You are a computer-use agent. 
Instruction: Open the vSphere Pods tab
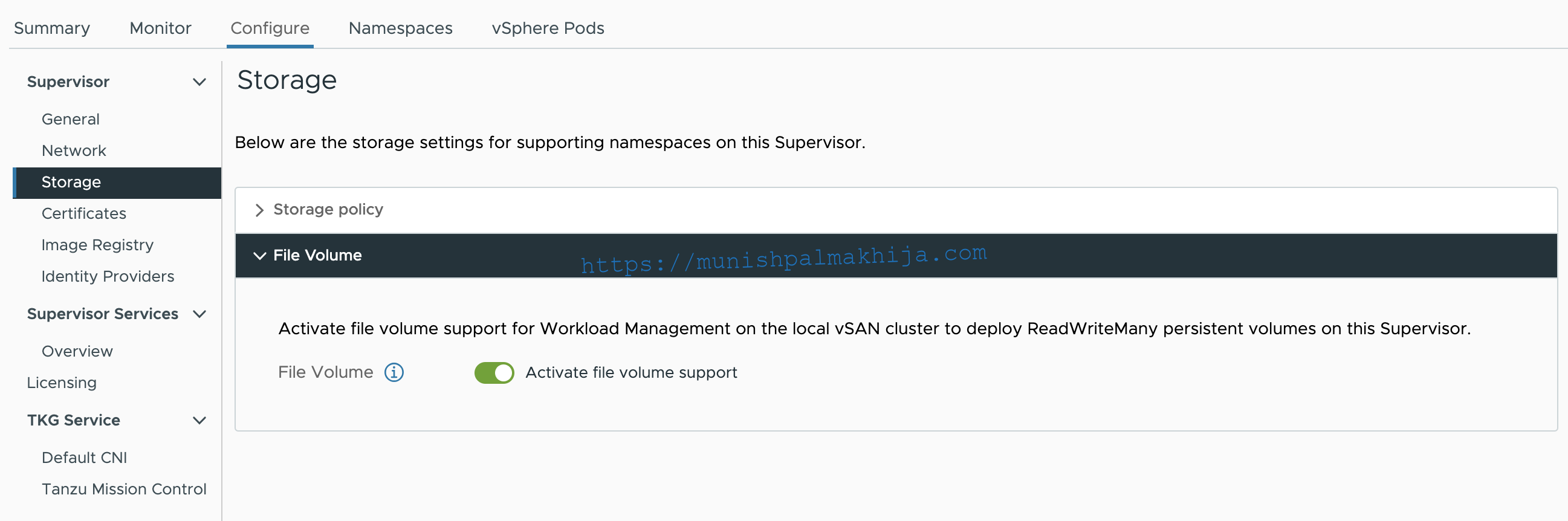tap(548, 28)
